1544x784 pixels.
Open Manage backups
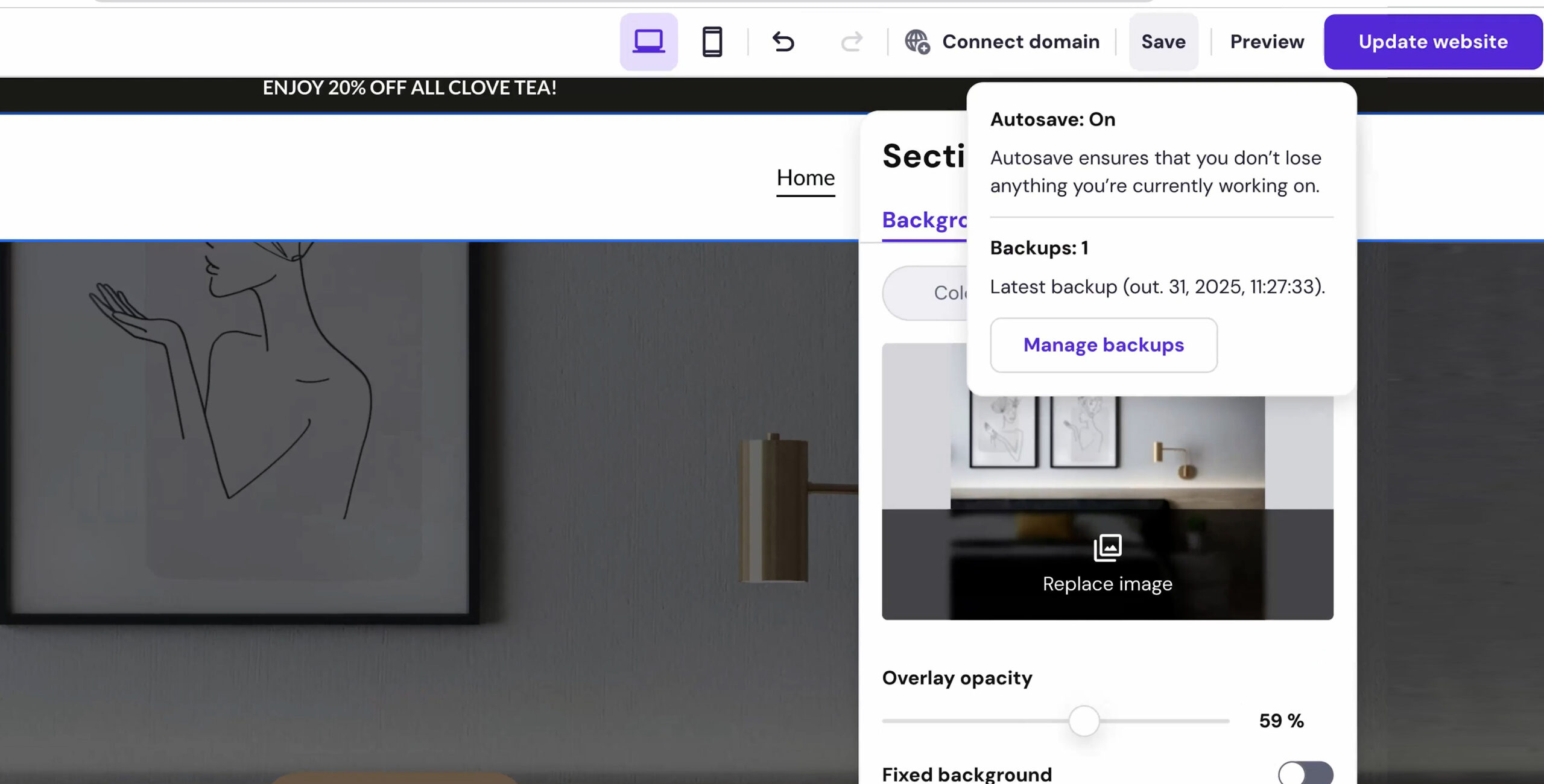1103,344
